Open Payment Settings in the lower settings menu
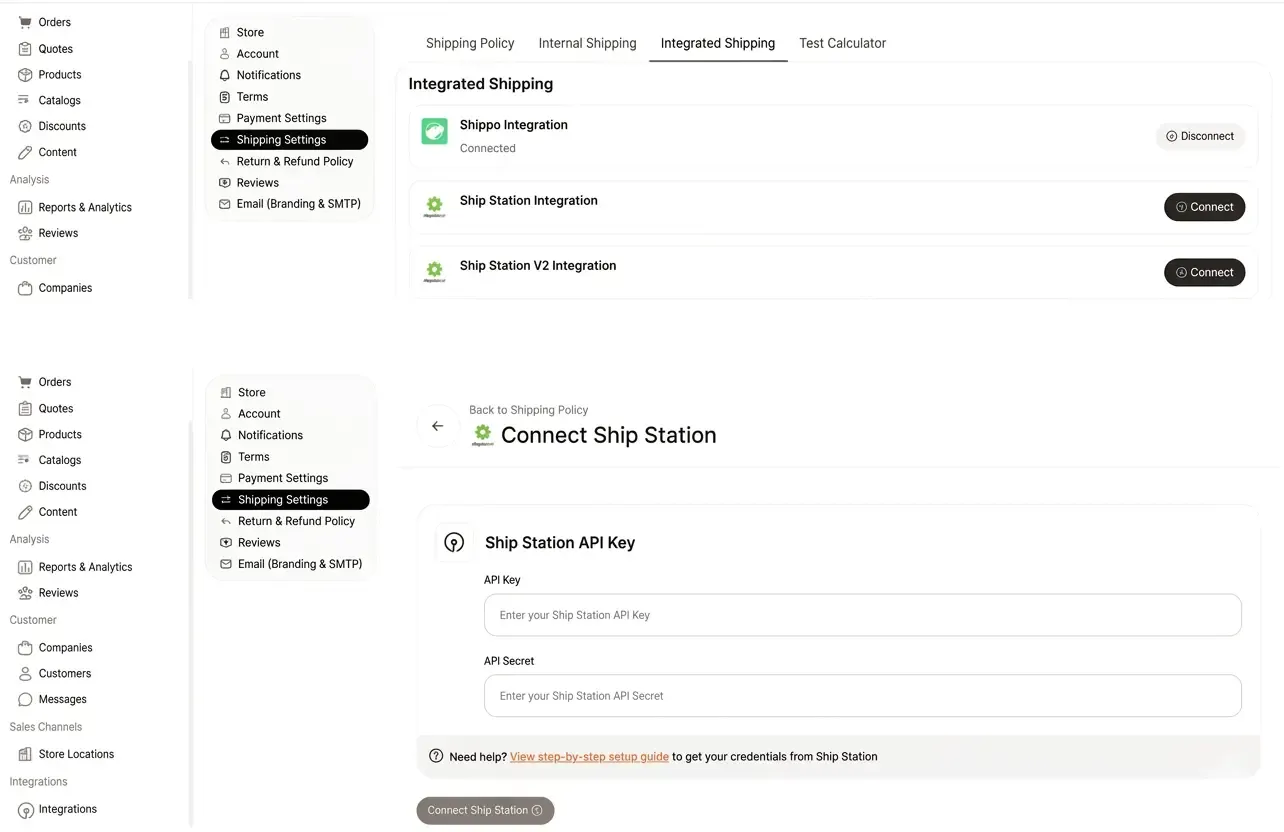The width and height of the screenshot is (1284, 832). point(274,478)
